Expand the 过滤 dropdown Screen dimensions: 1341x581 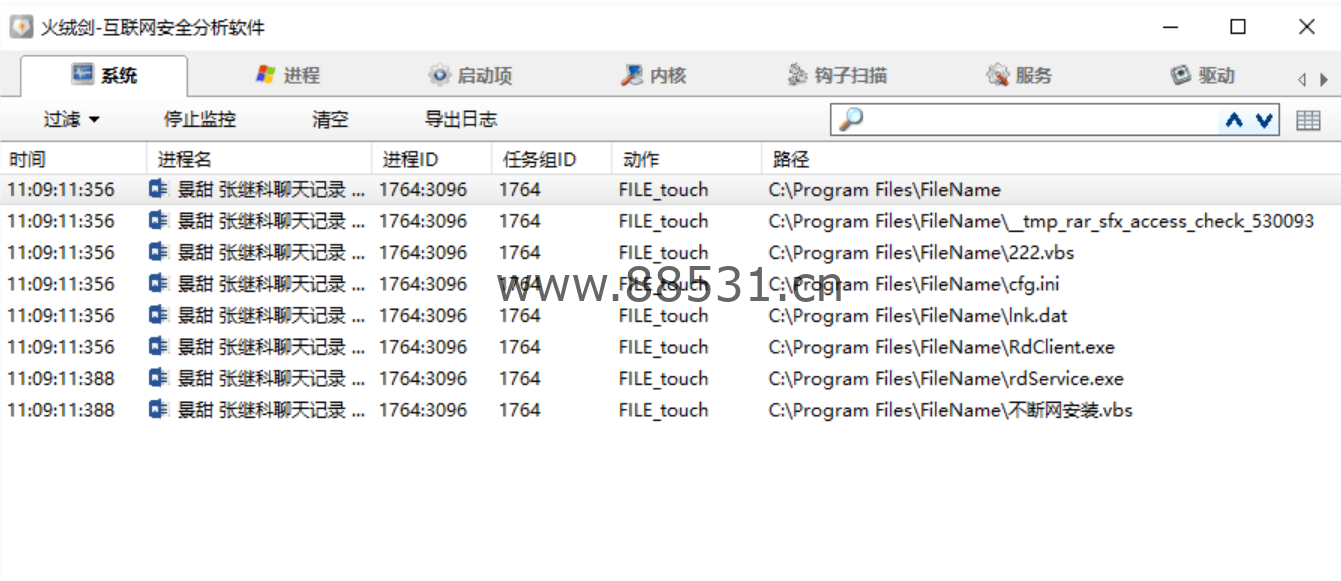tap(71, 119)
